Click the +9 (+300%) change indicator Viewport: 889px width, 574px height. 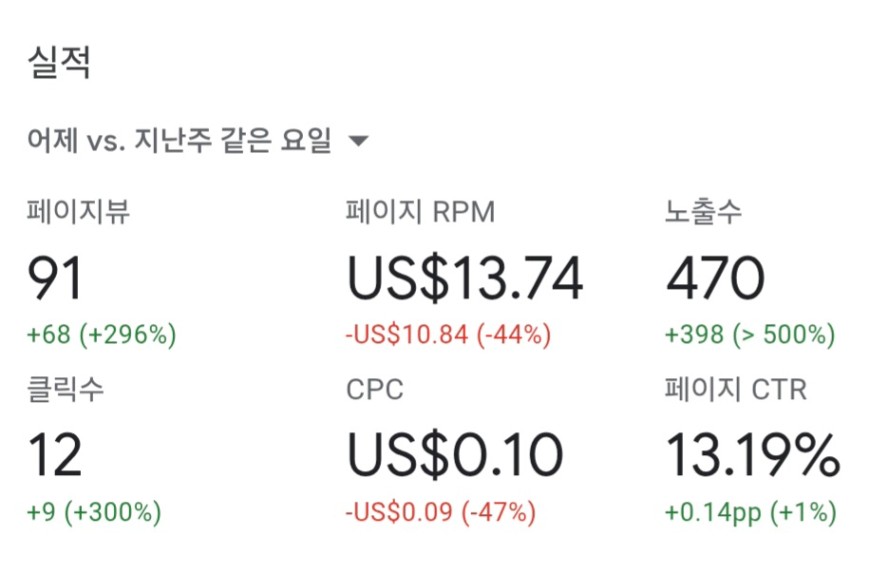(94, 512)
